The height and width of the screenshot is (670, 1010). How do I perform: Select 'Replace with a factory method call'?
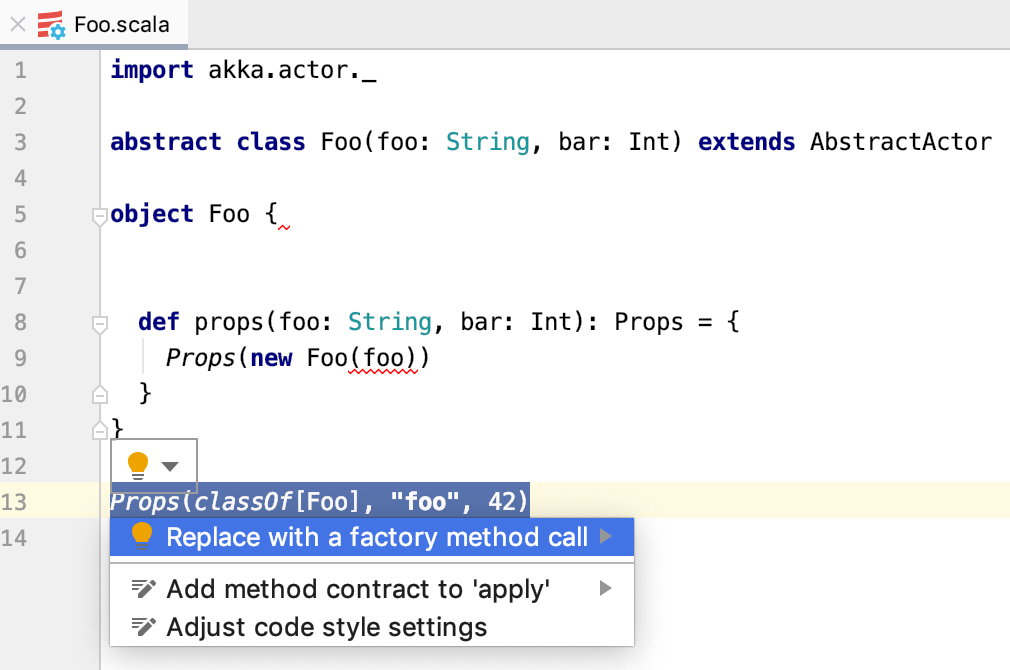(x=376, y=537)
